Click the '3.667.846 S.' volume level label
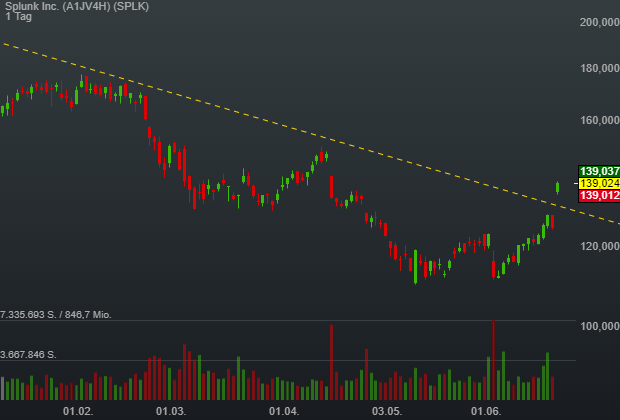This screenshot has width=620, height=420. point(28,355)
